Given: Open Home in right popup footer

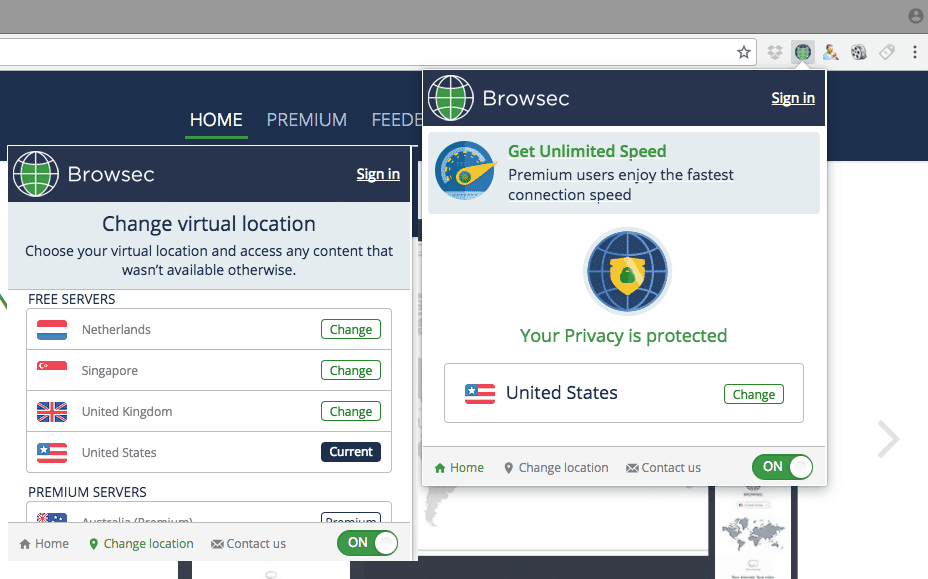Looking at the screenshot, I should click(459, 468).
